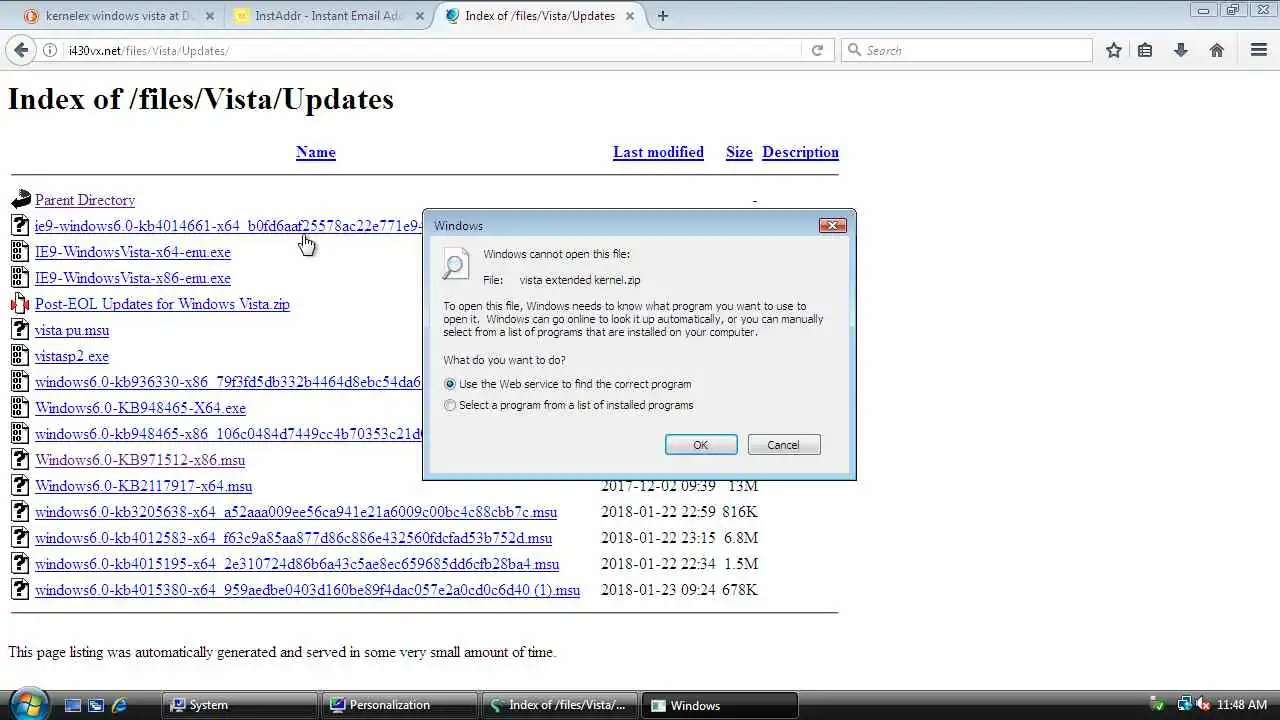Download Windows6.0-KB2117917-x64.msu link

click(x=143, y=486)
